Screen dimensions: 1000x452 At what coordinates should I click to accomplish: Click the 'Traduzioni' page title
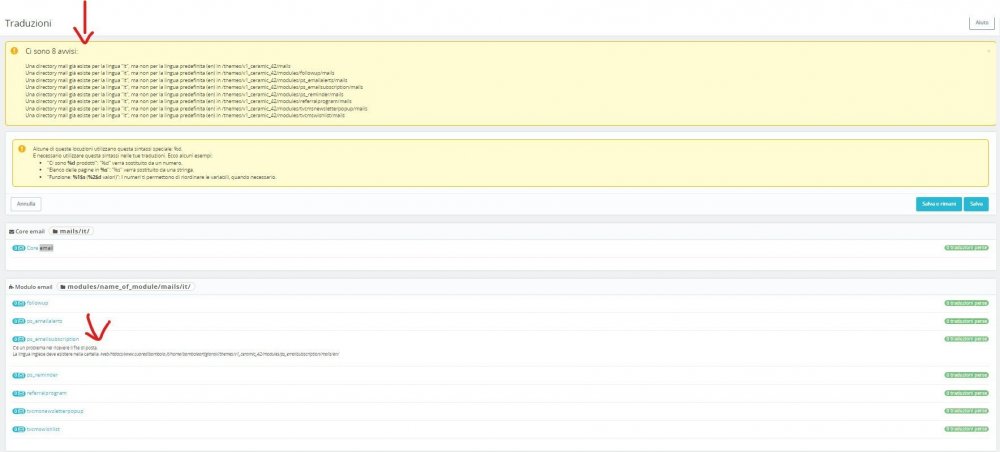pos(29,23)
